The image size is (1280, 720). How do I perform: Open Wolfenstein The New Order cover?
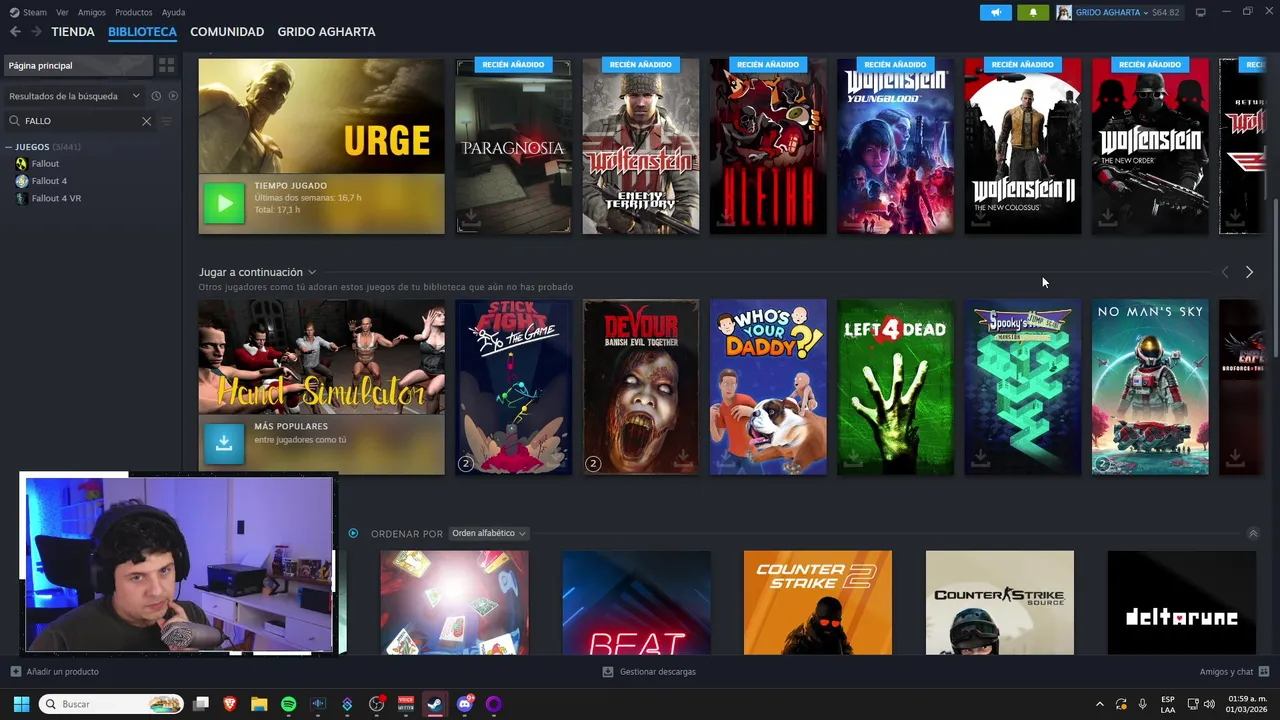pyautogui.click(x=1150, y=146)
